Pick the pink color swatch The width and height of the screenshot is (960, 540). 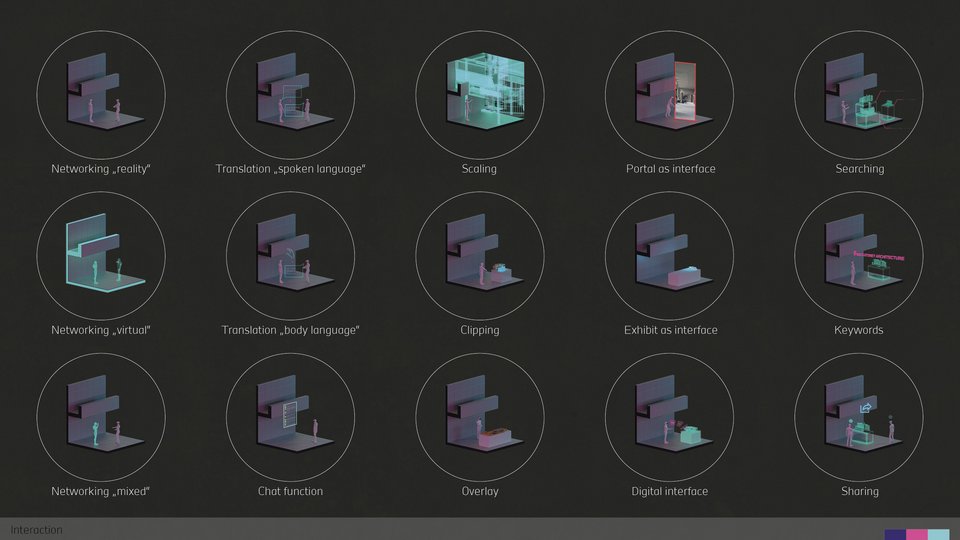coord(917,534)
